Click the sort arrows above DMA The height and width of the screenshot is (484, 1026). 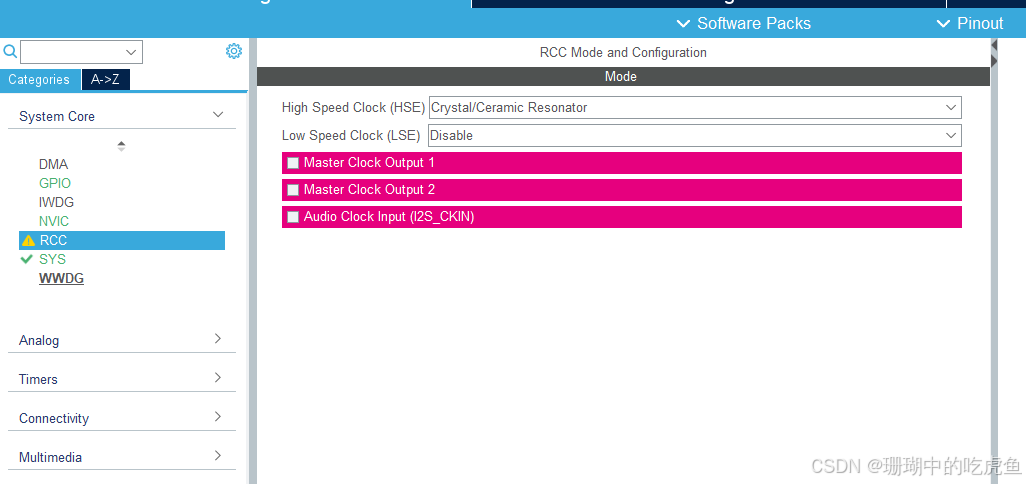coord(121,146)
